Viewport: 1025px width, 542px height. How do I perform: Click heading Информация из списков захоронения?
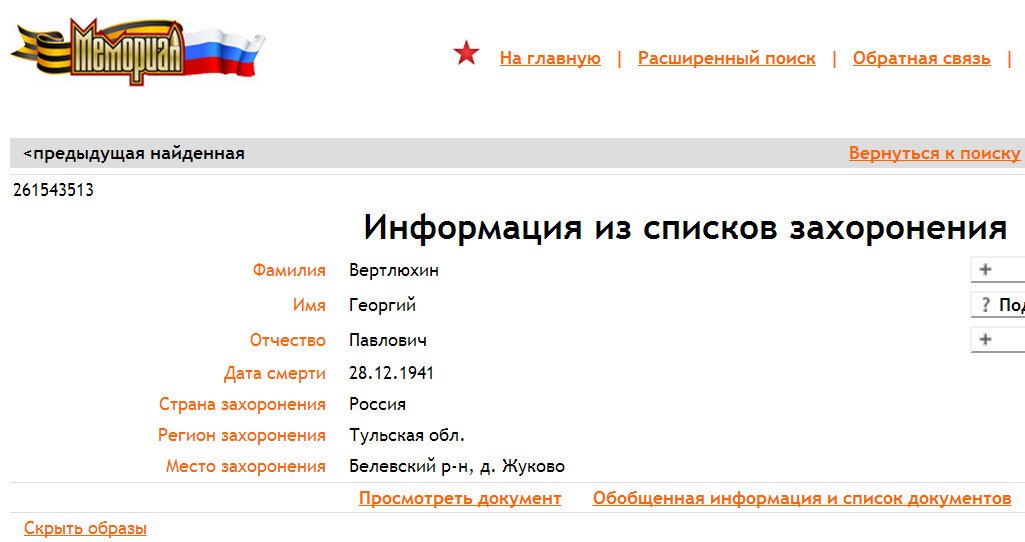pyautogui.click(x=684, y=228)
